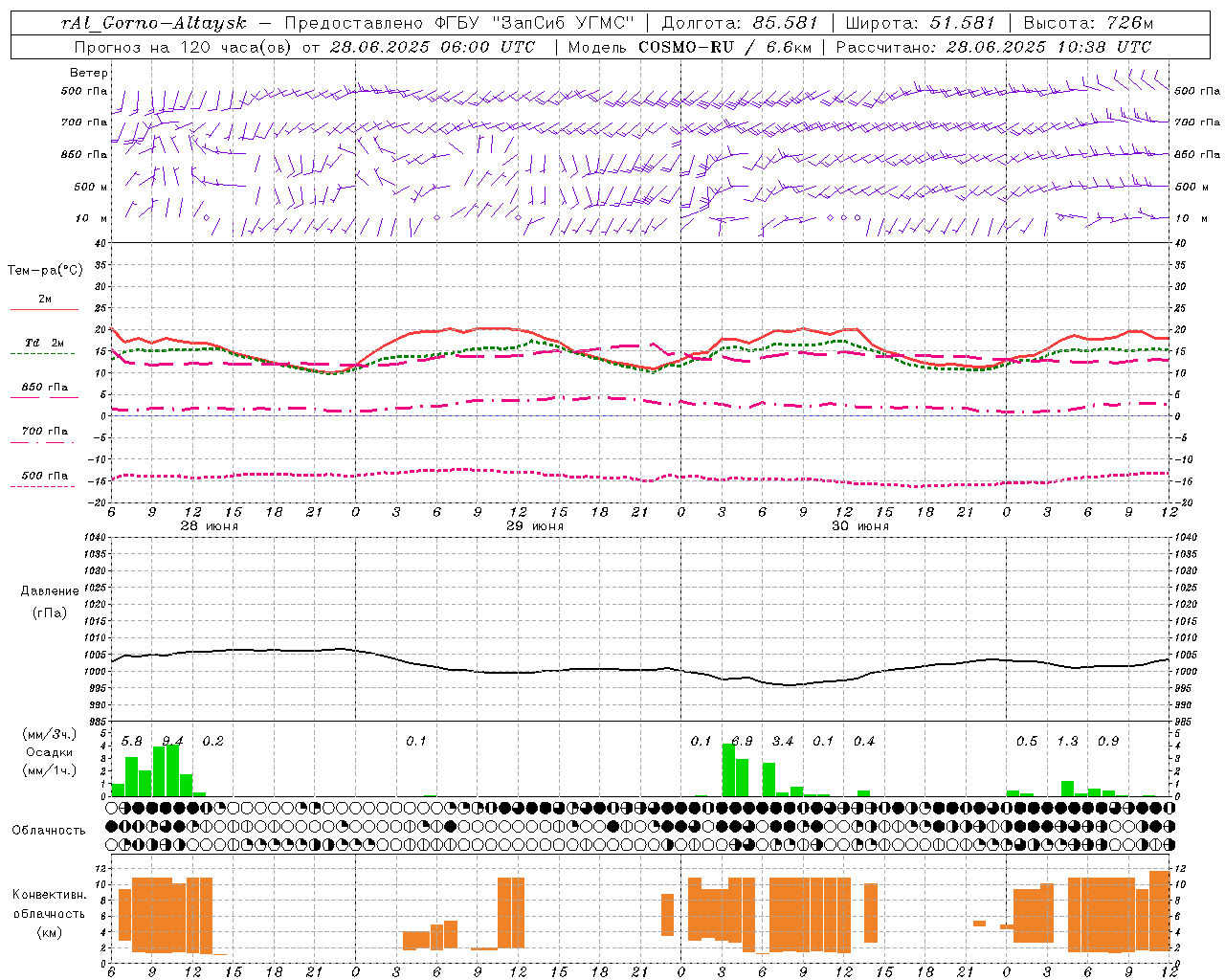Click the '500 м' wind level label on left
1225x980 pixels.
[92, 188]
